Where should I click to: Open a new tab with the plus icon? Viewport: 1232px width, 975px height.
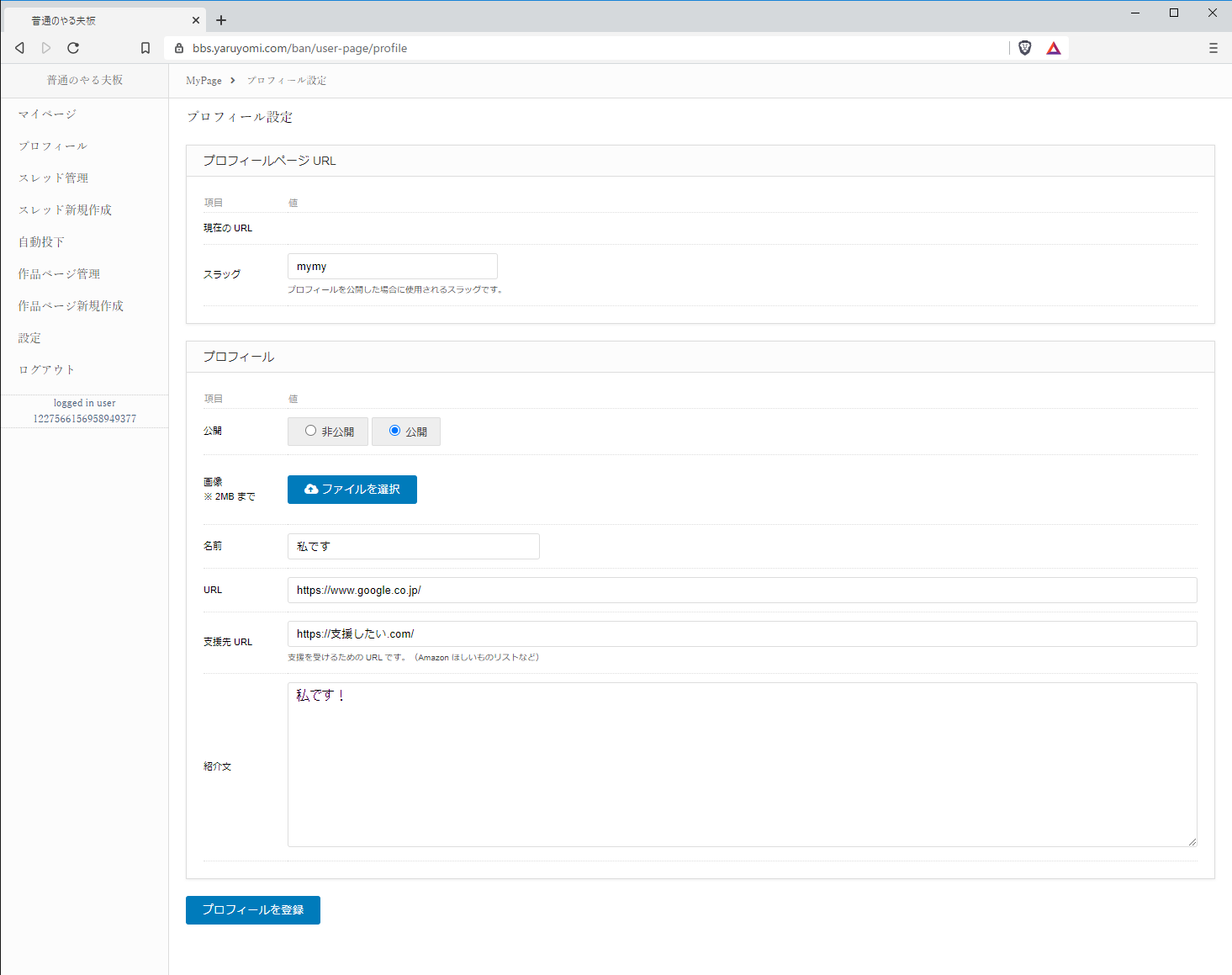[221, 20]
